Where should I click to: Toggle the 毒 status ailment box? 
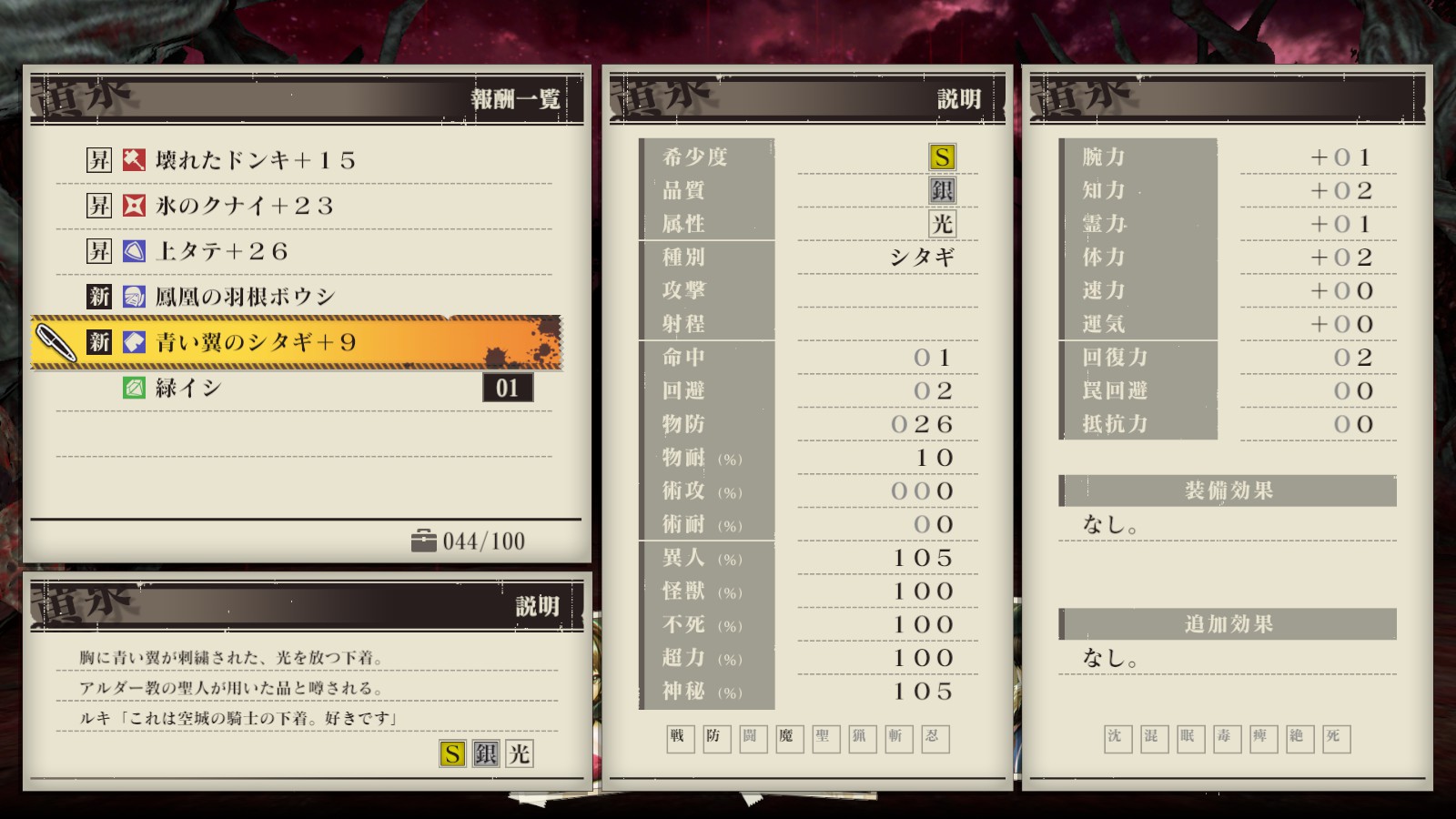tap(1227, 738)
